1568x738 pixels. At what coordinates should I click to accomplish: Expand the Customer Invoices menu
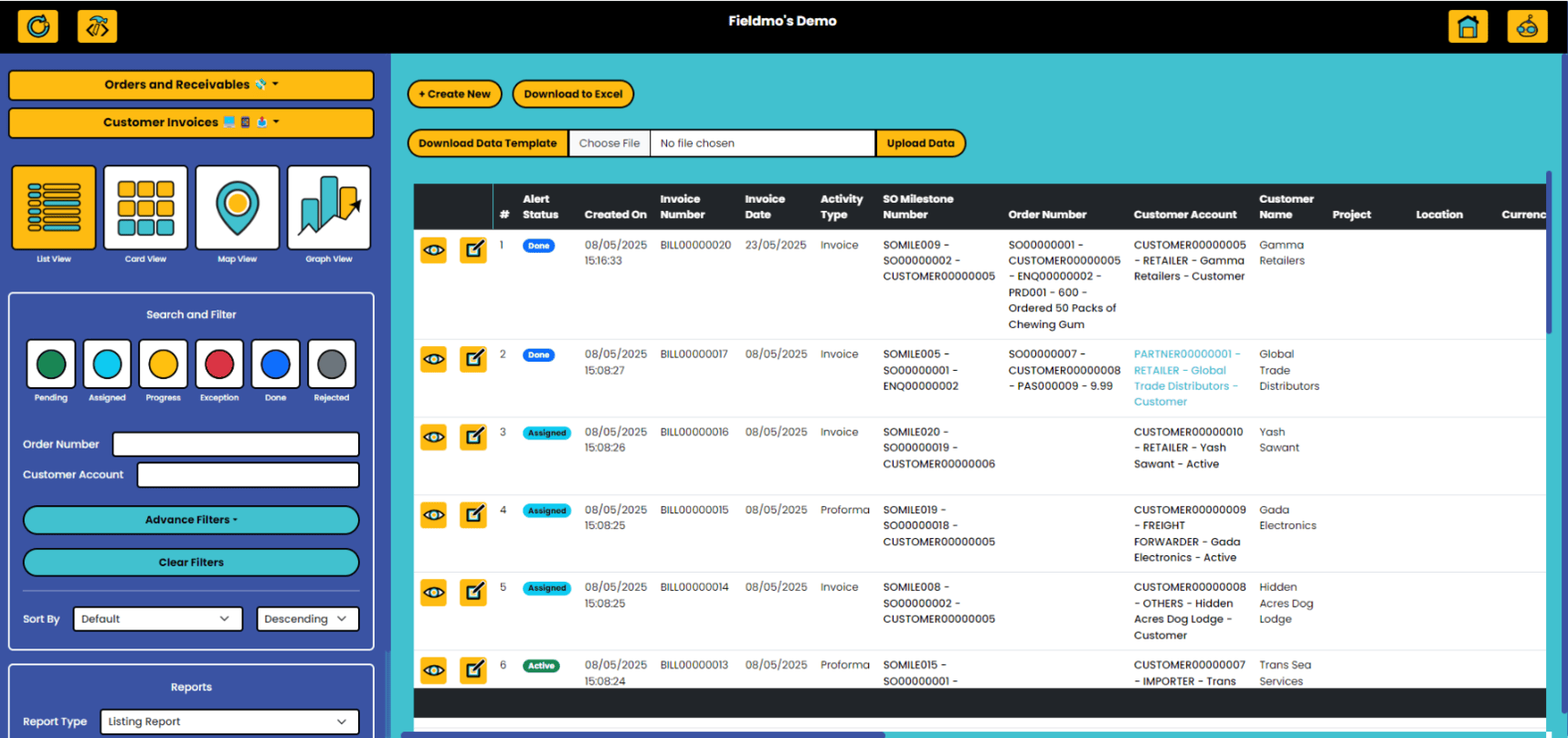(x=191, y=122)
